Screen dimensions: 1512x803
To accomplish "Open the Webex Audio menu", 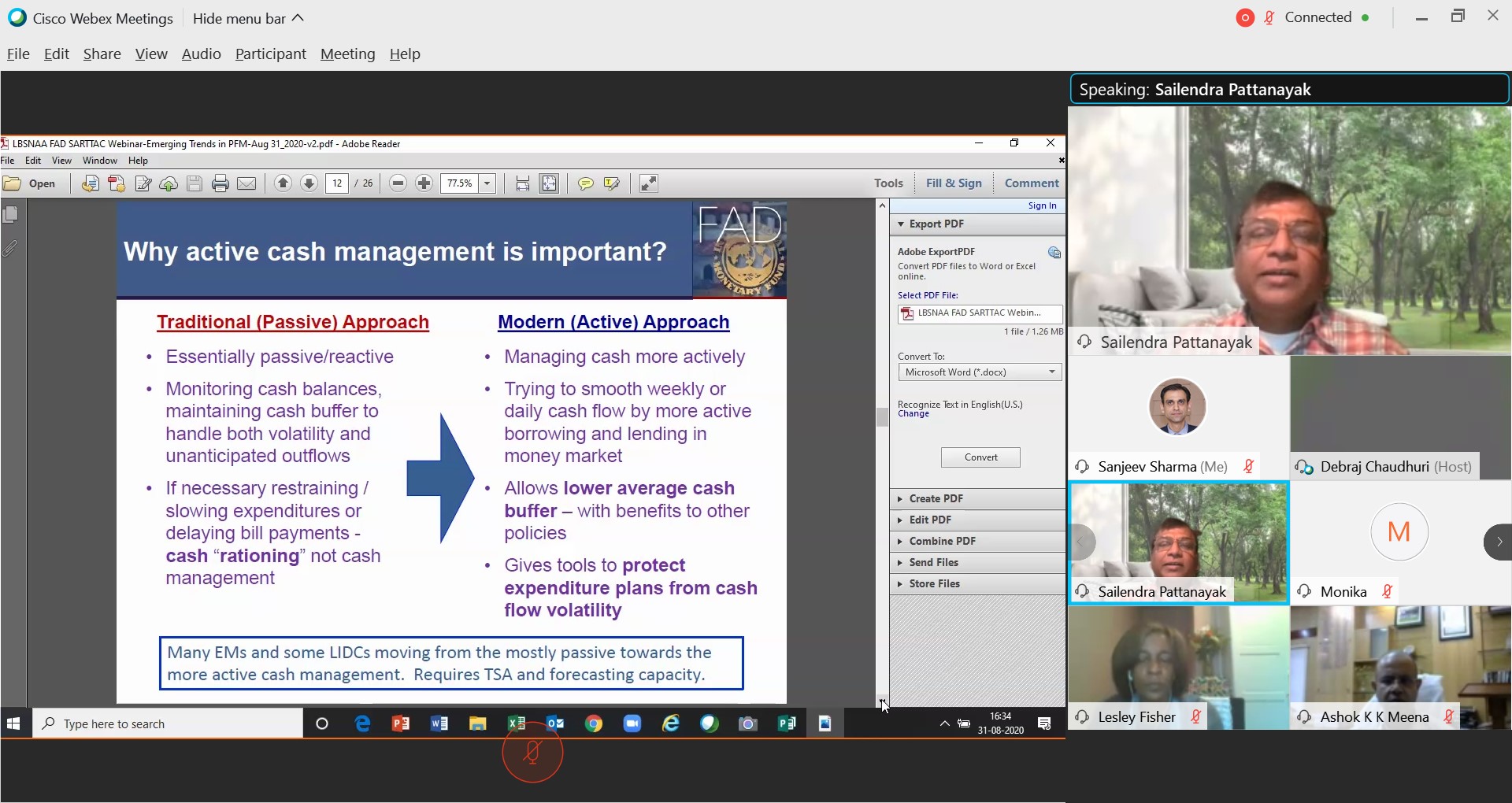I will coord(201,54).
